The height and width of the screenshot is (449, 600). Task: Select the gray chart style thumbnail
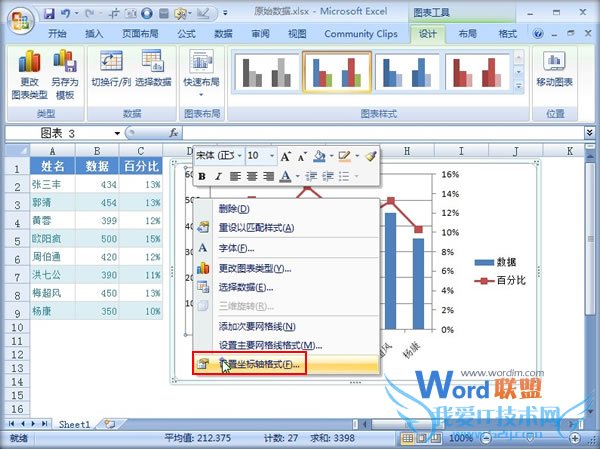pos(266,72)
